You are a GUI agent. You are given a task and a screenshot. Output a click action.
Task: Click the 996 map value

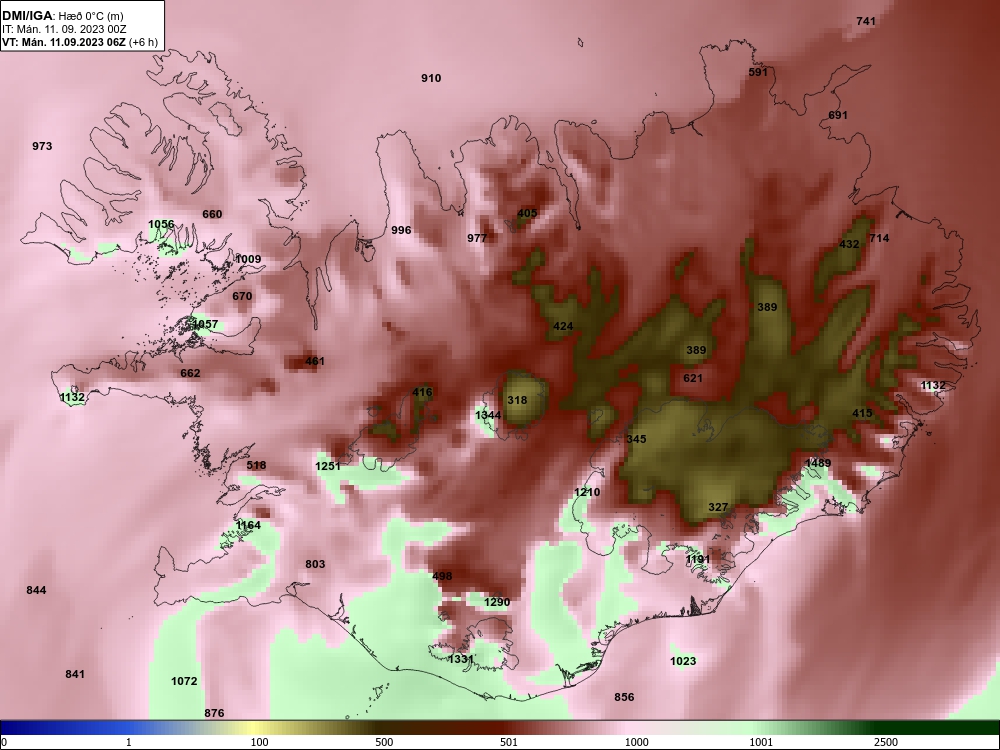[x=401, y=230]
